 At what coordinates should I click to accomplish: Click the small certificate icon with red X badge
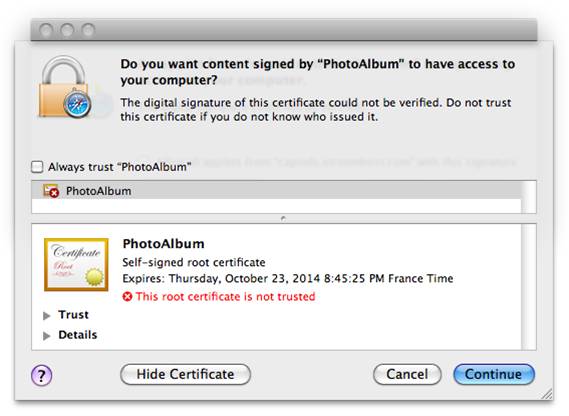tap(51, 191)
